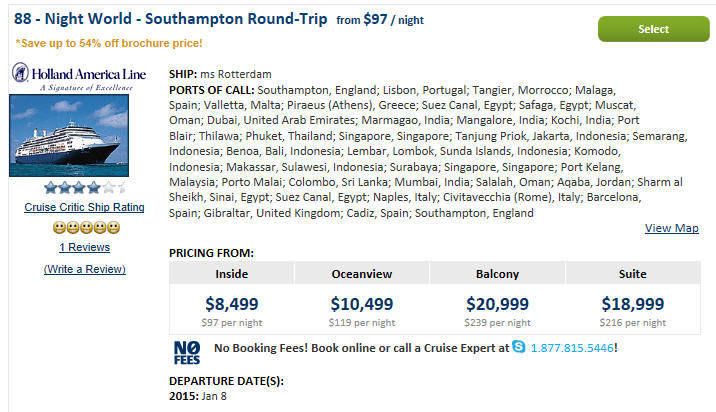
Task: Choose the $20,999 Balcony price
Action: pos(497,304)
